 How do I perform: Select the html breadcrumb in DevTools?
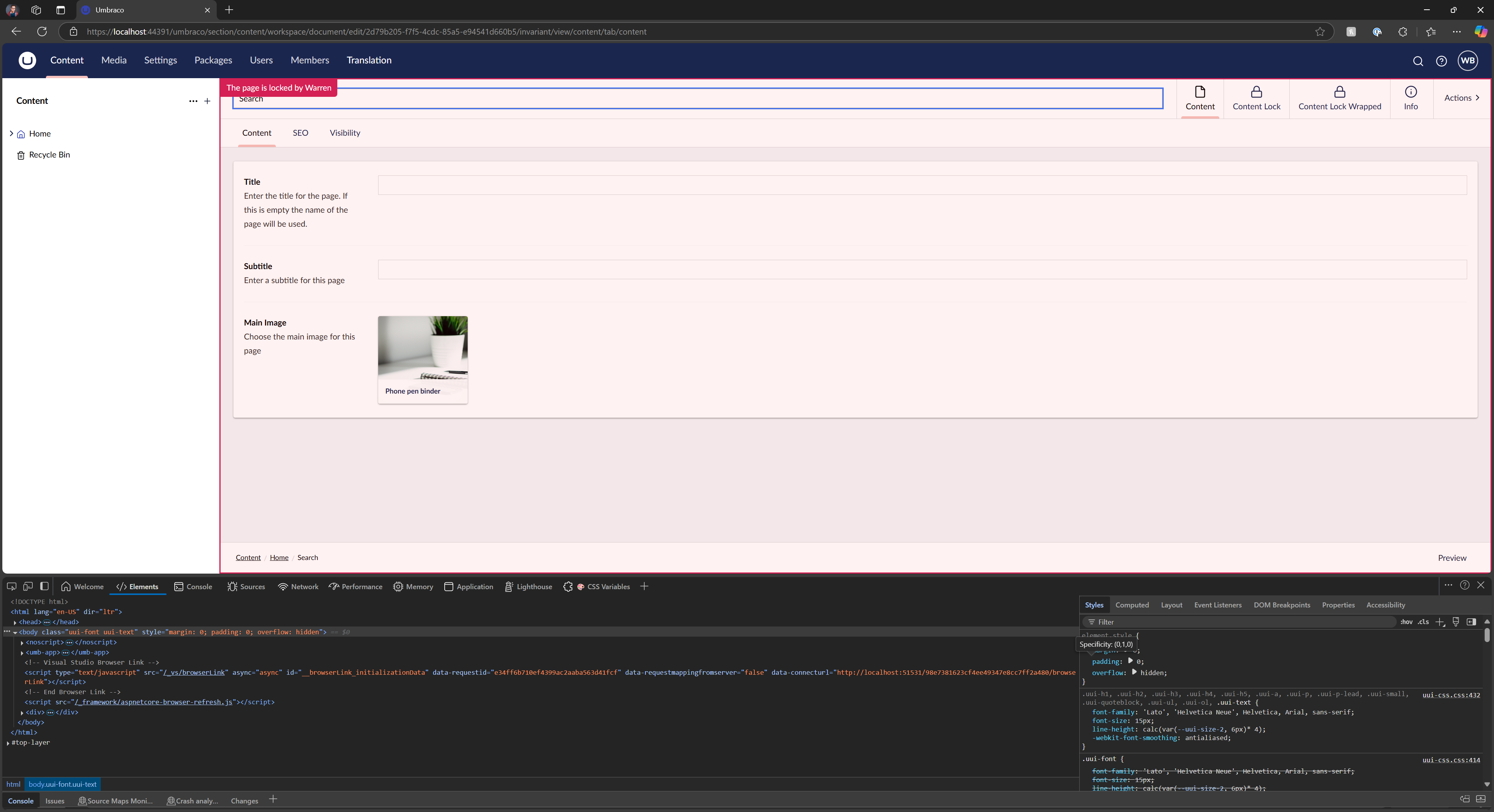[x=13, y=784]
